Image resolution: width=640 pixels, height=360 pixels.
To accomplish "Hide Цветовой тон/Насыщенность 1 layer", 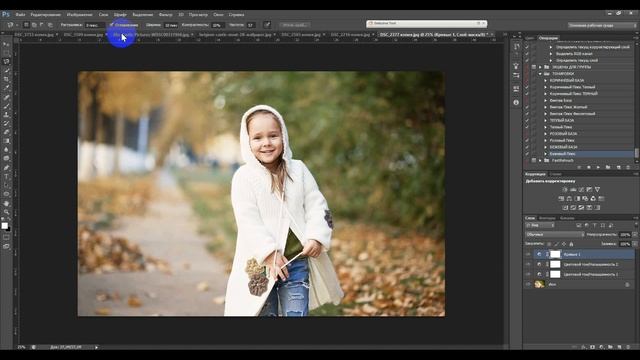I will point(528,274).
